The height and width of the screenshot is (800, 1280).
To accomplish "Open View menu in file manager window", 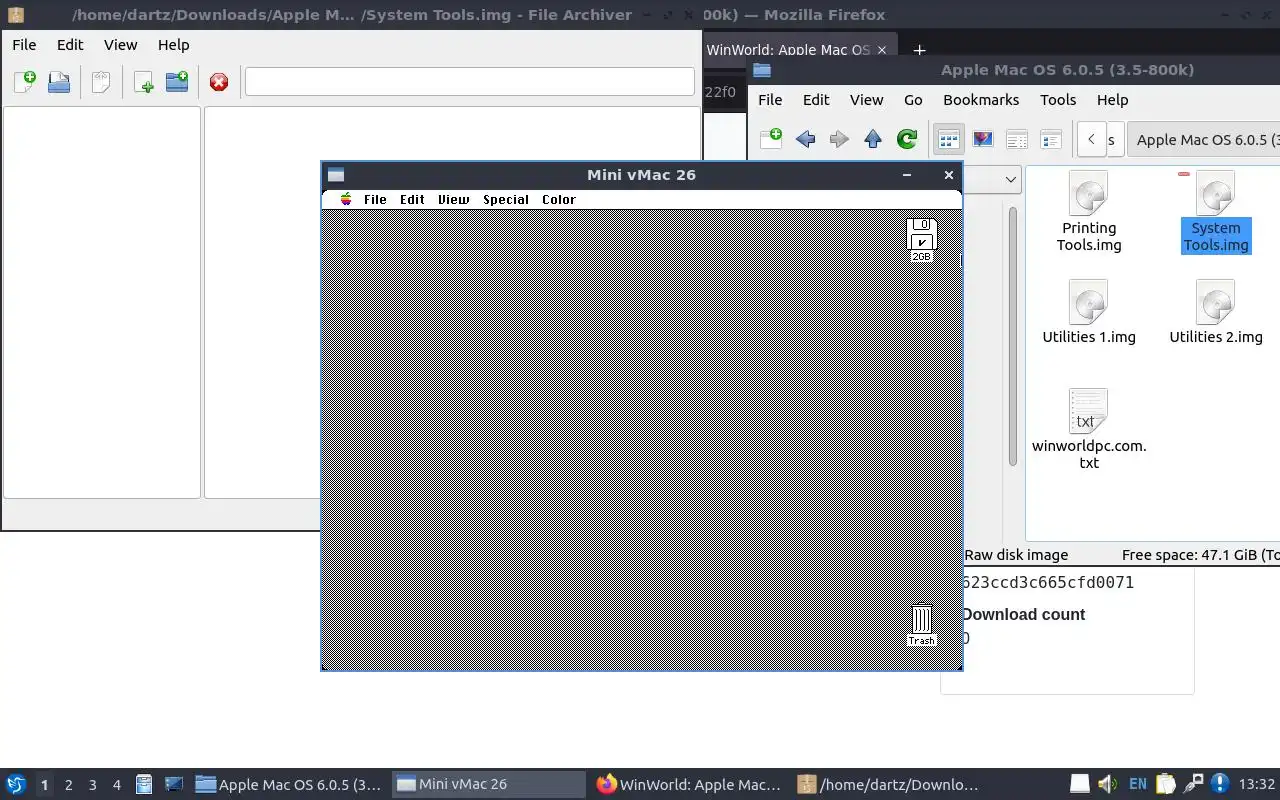I will [866, 100].
